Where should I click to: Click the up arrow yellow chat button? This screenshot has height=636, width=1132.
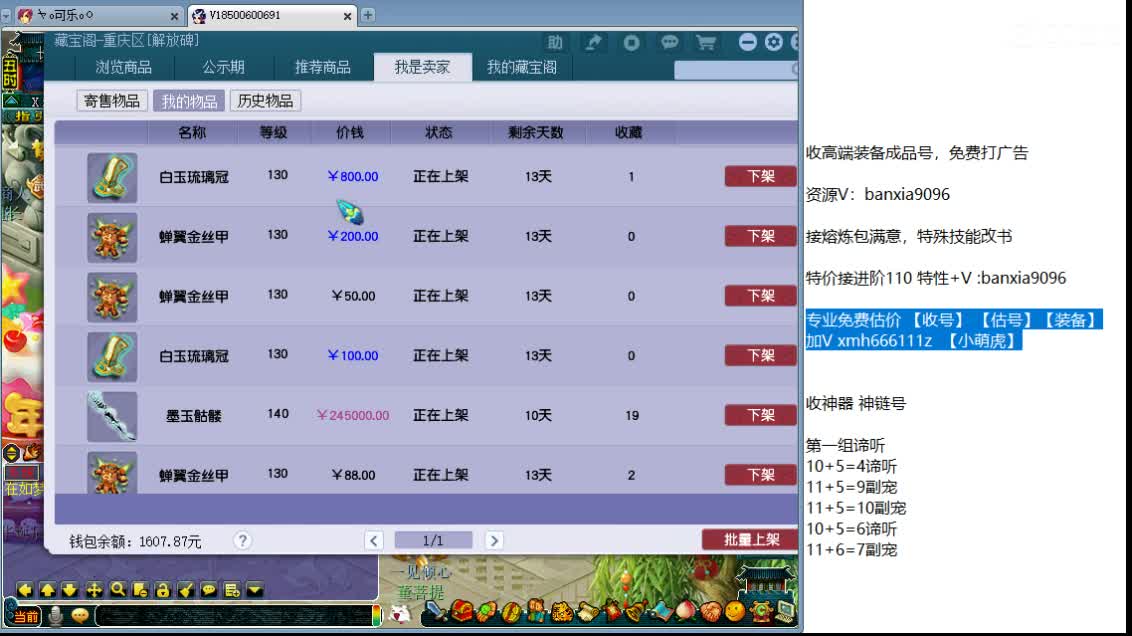pyautogui.click(x=48, y=590)
